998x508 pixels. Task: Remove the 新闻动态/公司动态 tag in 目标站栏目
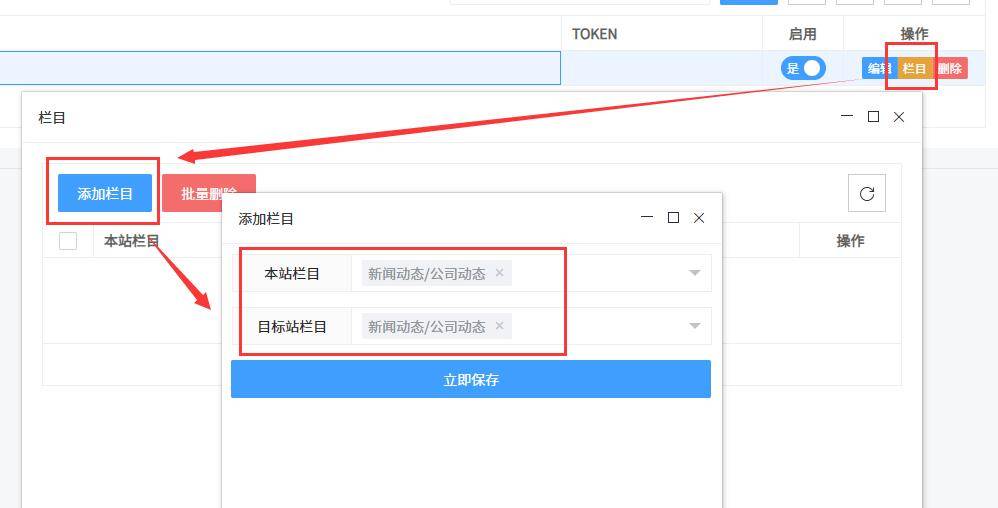coord(499,326)
